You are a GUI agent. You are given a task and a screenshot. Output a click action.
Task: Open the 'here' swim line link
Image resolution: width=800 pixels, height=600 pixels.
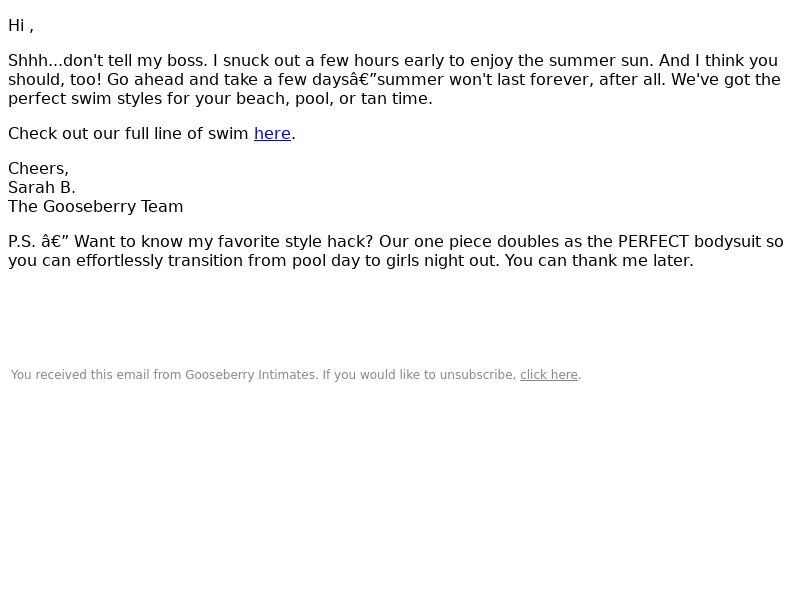coord(272,134)
